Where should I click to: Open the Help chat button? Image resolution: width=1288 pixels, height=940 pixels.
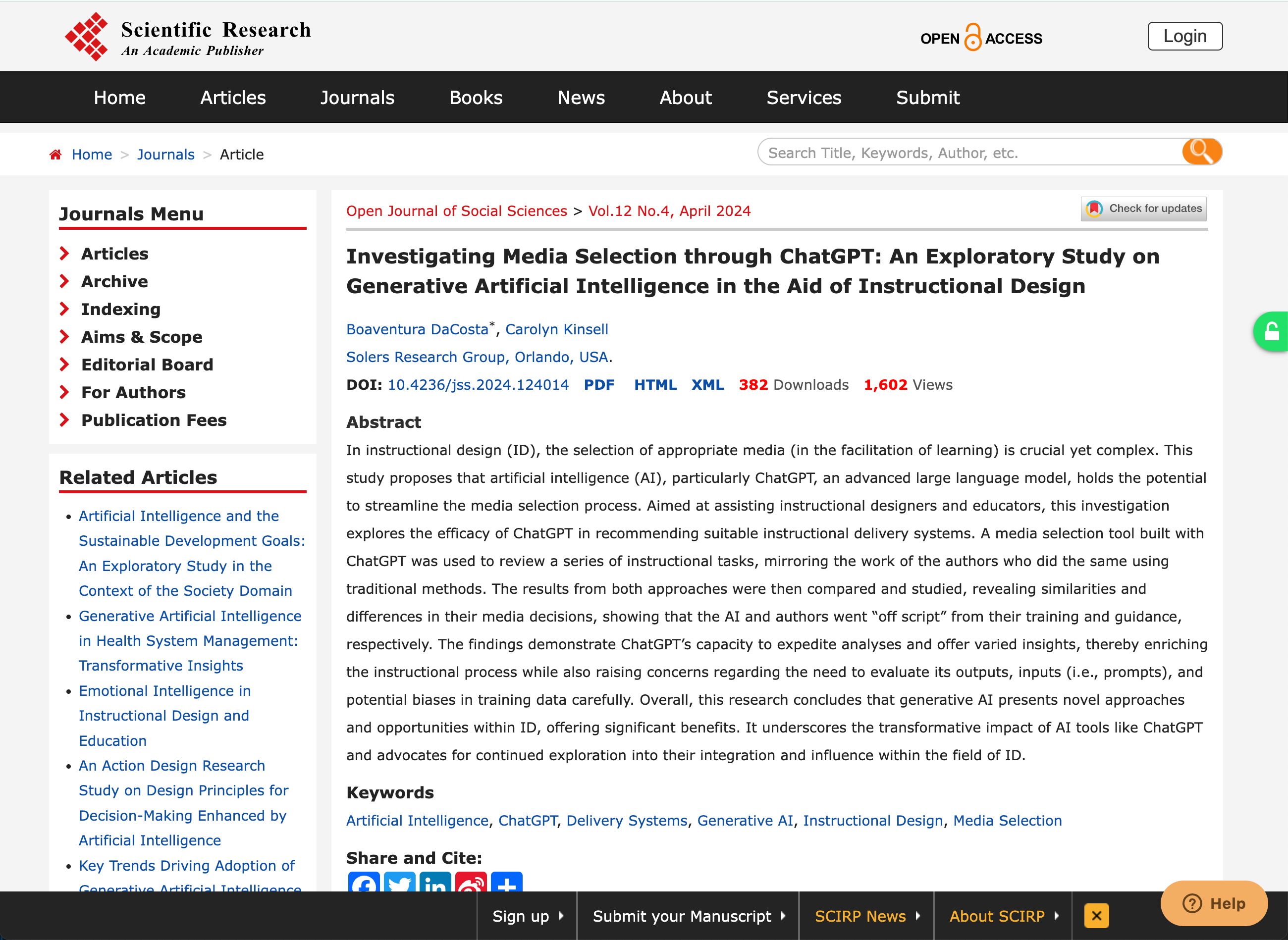pos(1214,903)
